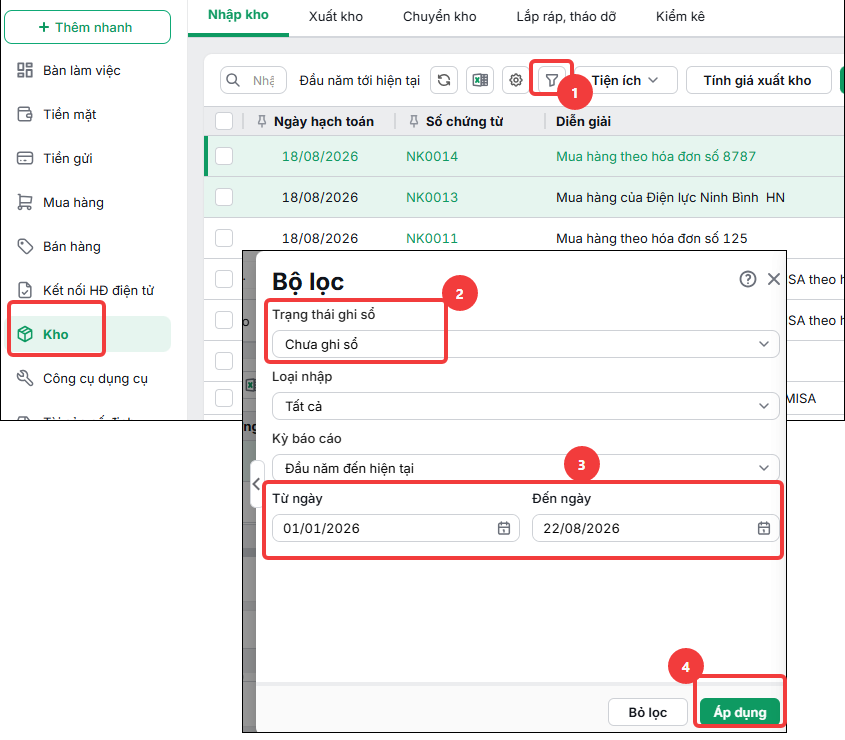Screen dimensions: 845x740
Task: Click the Đến ngày date field
Action: (655, 528)
